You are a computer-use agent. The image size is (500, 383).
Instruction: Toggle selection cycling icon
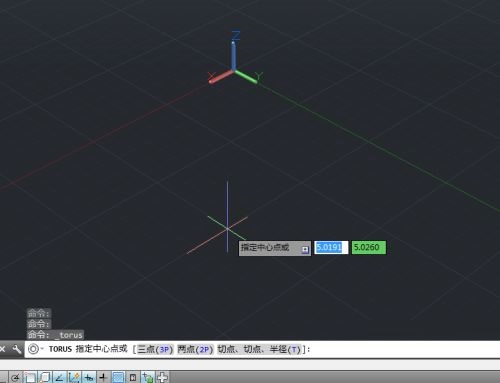tap(147, 378)
